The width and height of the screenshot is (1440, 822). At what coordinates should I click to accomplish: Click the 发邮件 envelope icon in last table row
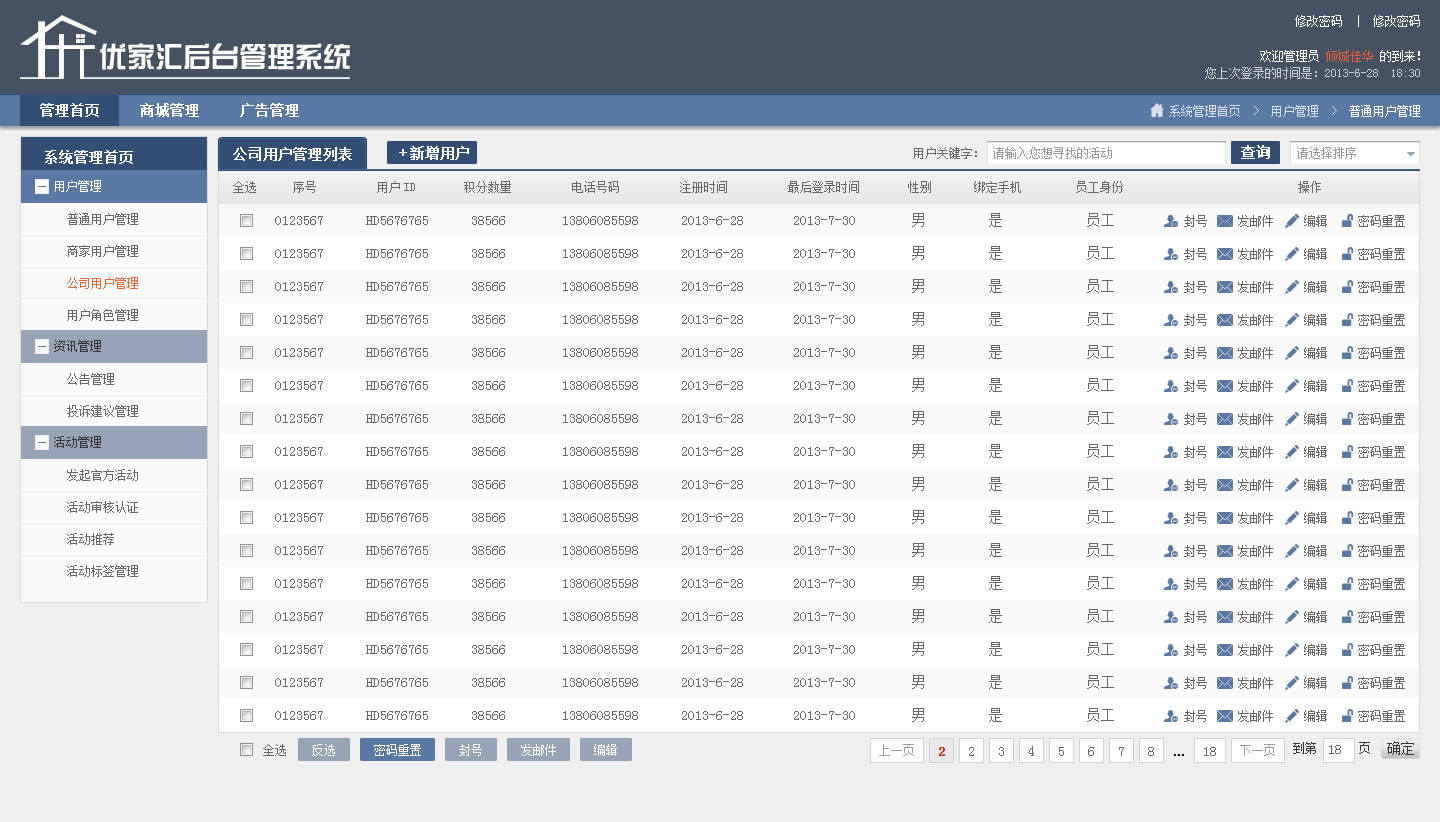tap(1225, 716)
